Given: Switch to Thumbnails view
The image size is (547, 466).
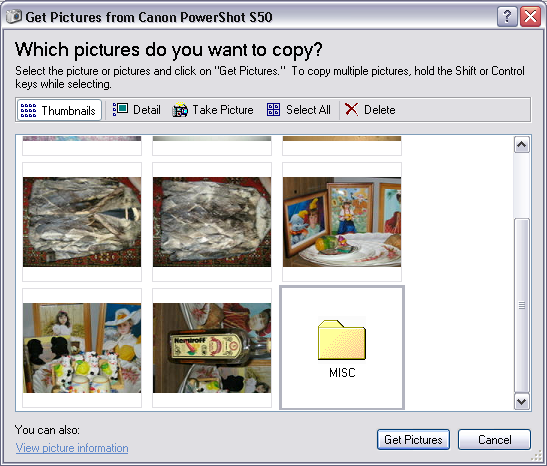Looking at the screenshot, I should pyautogui.click(x=59, y=110).
